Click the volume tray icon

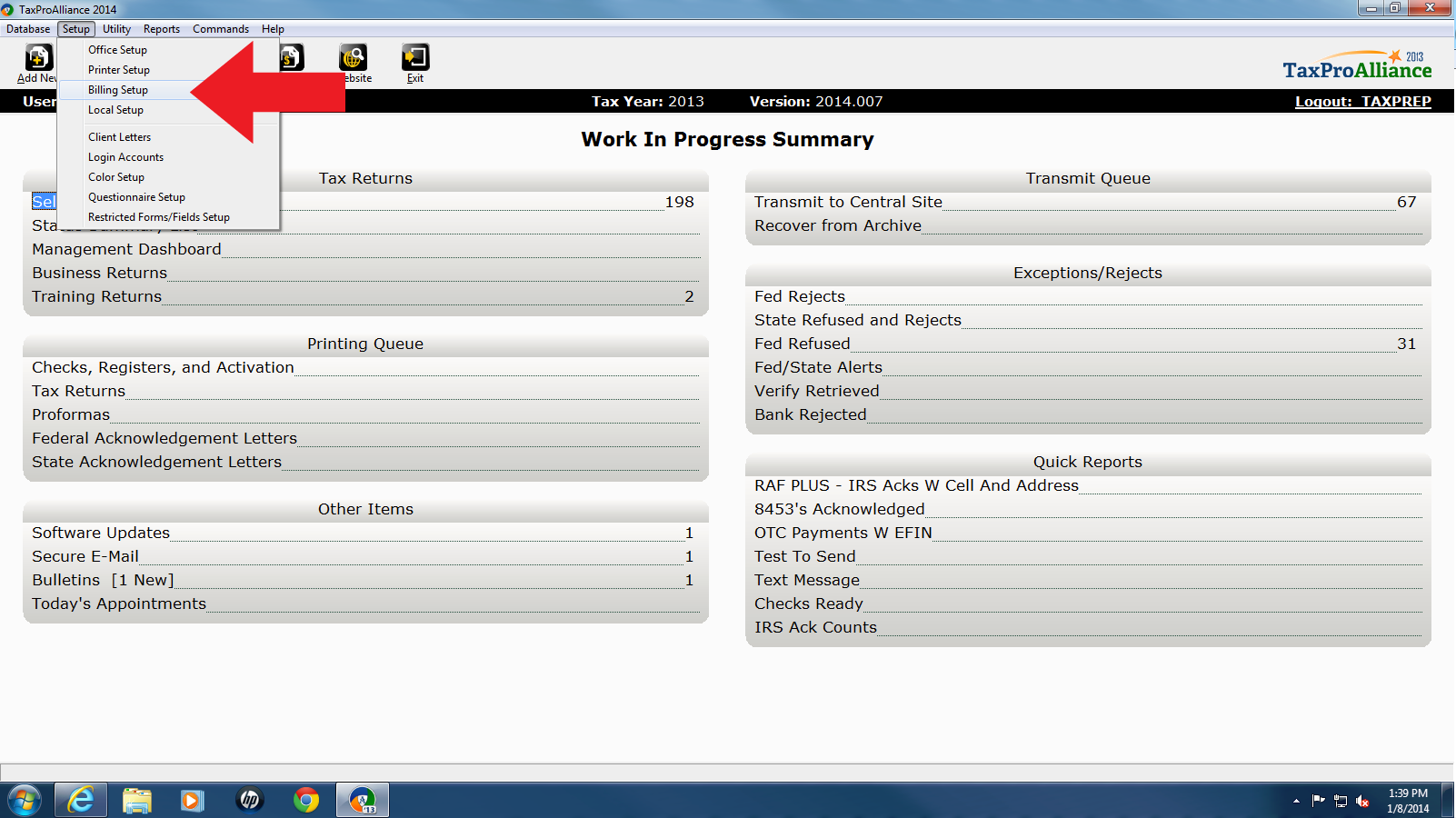[1361, 801]
